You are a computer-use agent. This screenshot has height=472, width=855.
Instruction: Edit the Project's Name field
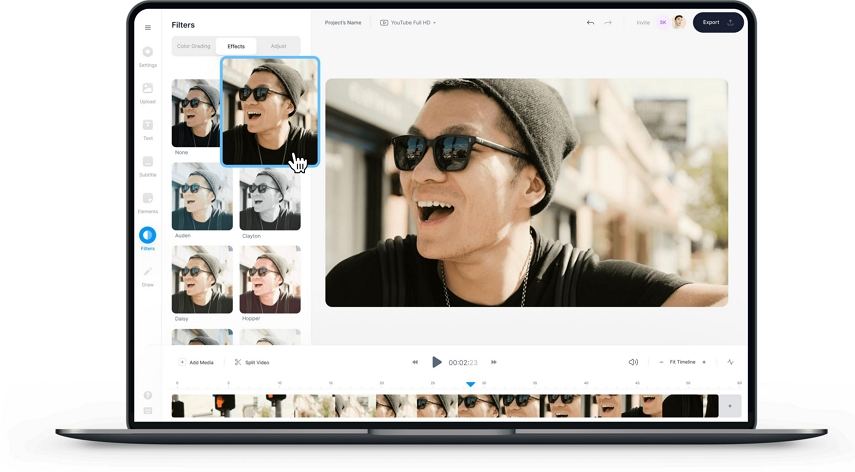point(343,23)
